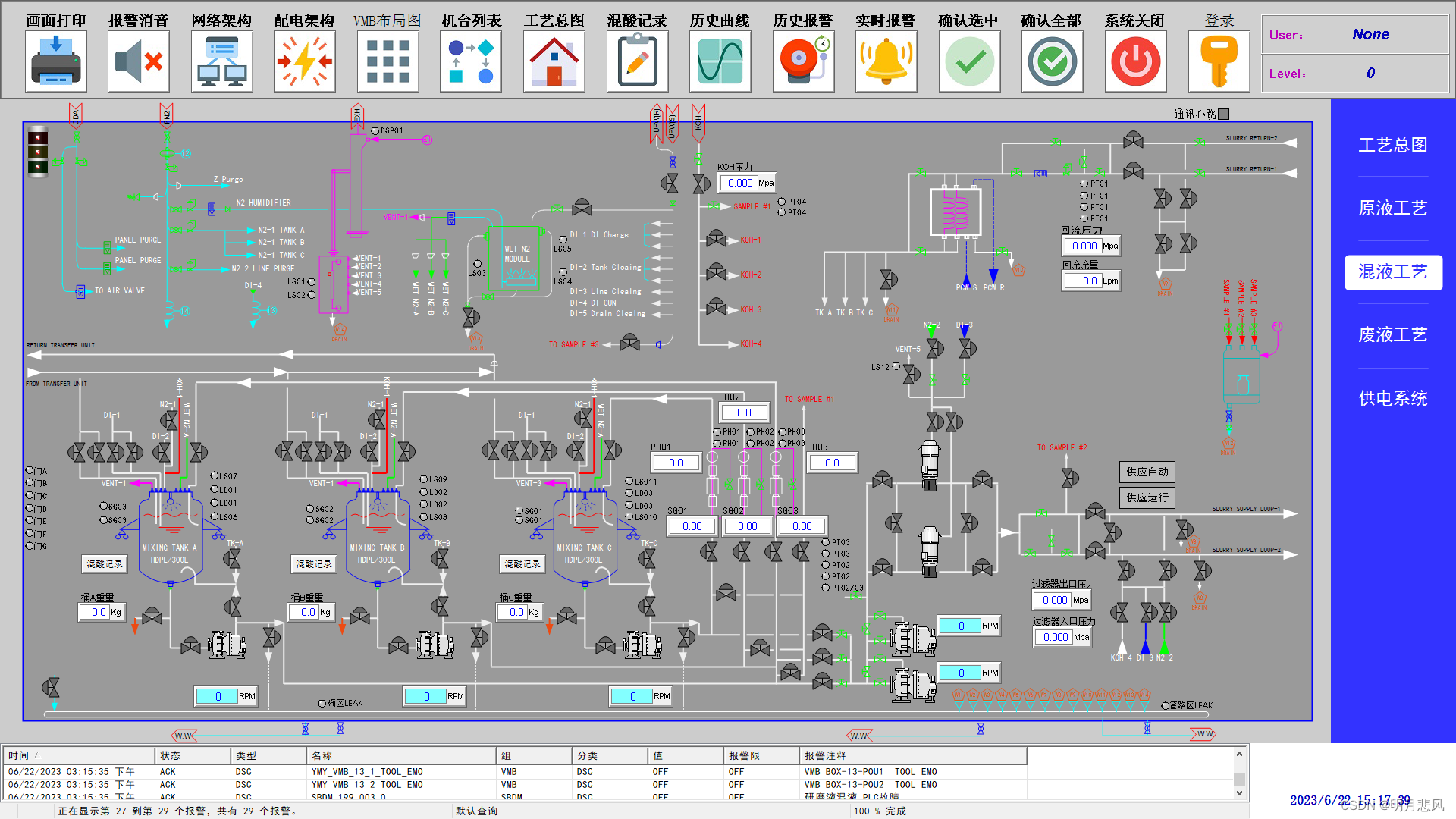
Task: Click the screen print printer icon
Action: [x=55, y=61]
